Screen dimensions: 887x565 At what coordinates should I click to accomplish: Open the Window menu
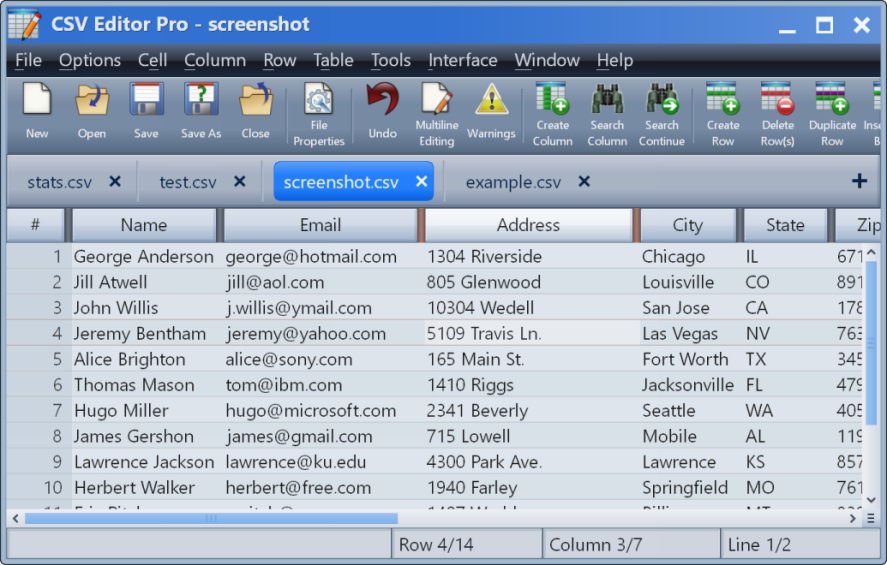(x=547, y=60)
